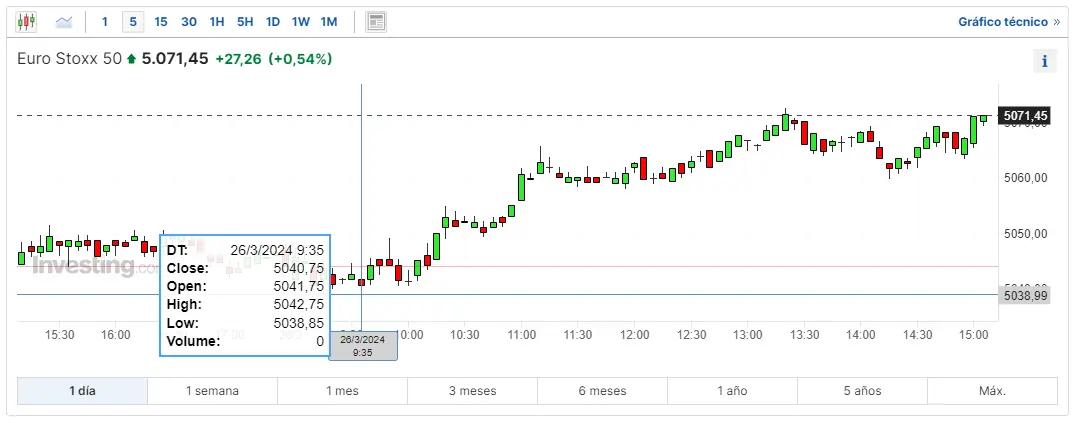Click the 13:30 time axis label
The image size is (1078, 424).
coord(804,335)
